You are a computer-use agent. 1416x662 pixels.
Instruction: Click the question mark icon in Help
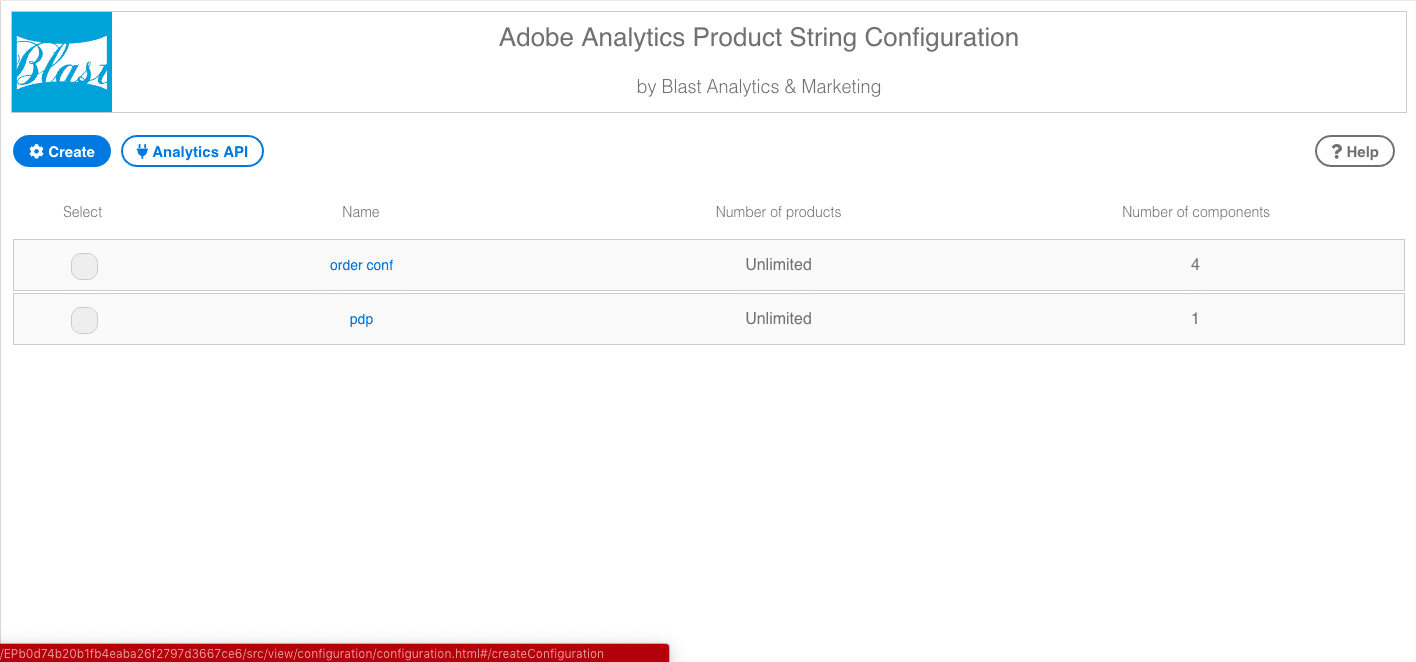tap(1336, 152)
